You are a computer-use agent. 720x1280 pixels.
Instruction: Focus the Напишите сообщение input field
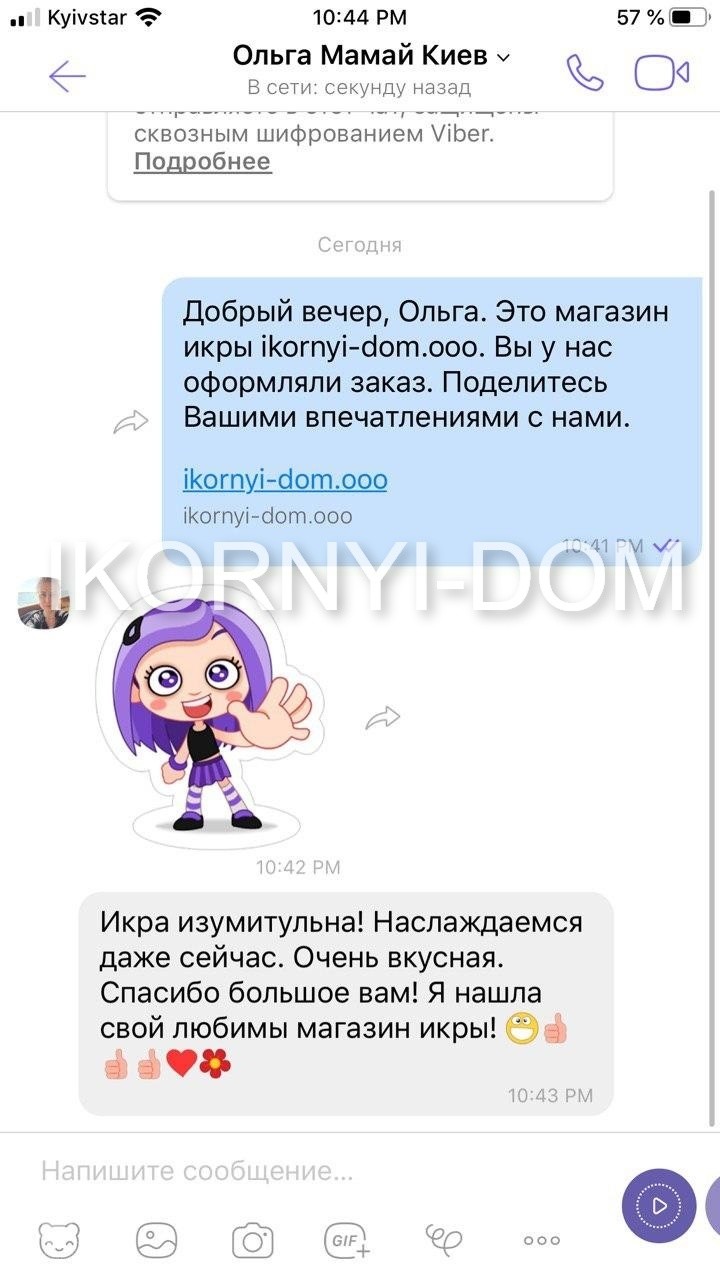320,1170
